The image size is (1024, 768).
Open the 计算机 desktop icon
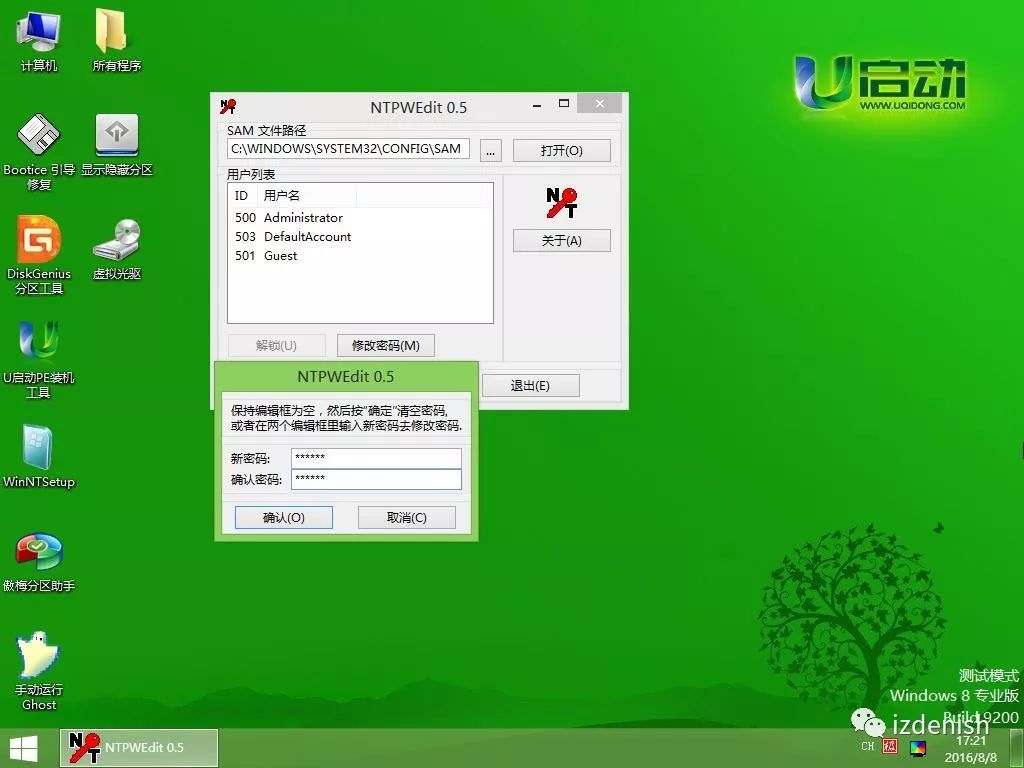[x=37, y=35]
